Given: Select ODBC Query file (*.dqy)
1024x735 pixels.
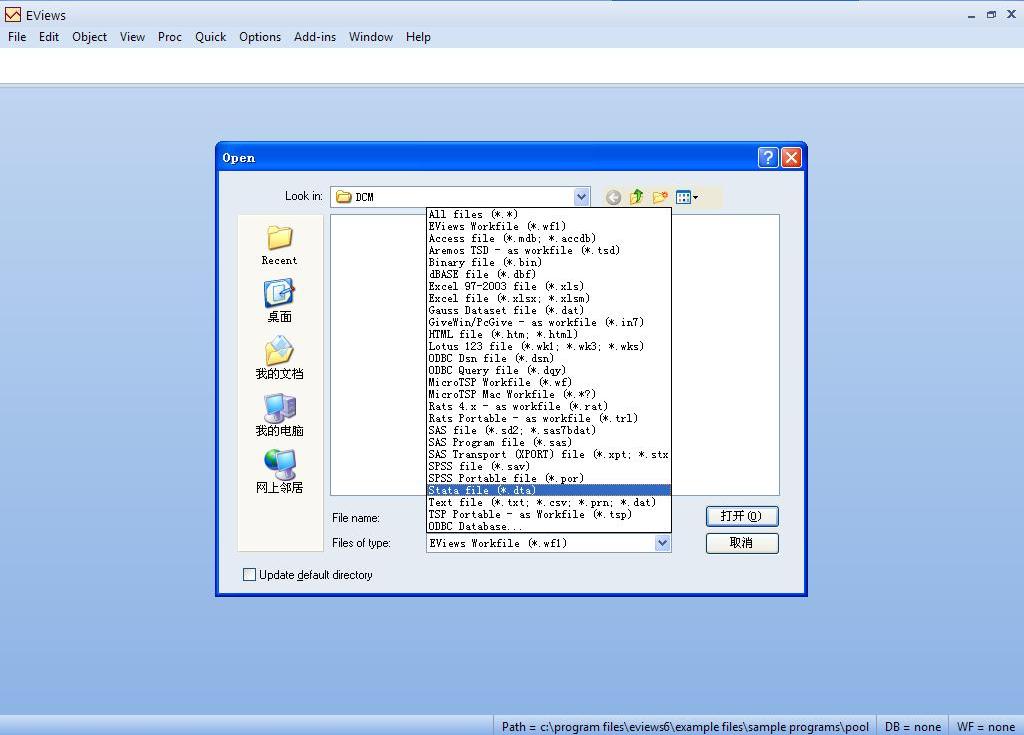Looking at the screenshot, I should [549, 370].
